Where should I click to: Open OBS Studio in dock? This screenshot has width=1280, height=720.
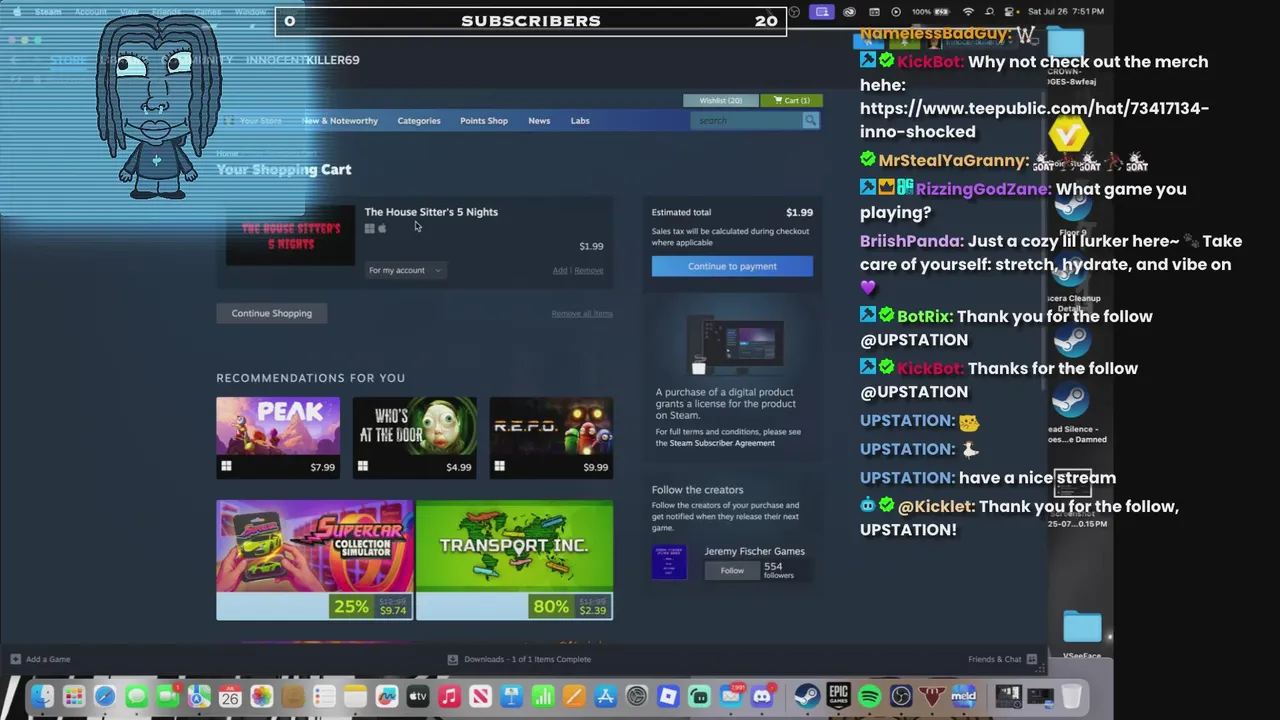(901, 696)
